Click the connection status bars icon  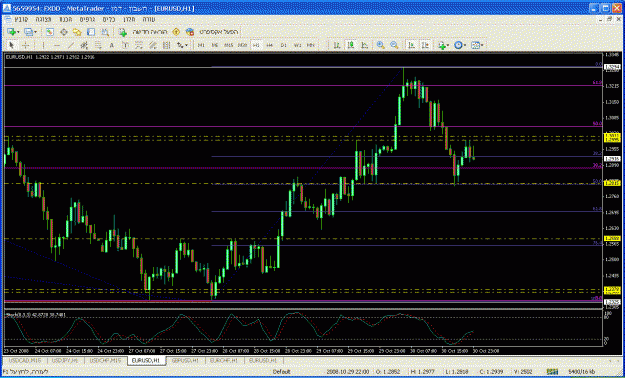coord(552,372)
